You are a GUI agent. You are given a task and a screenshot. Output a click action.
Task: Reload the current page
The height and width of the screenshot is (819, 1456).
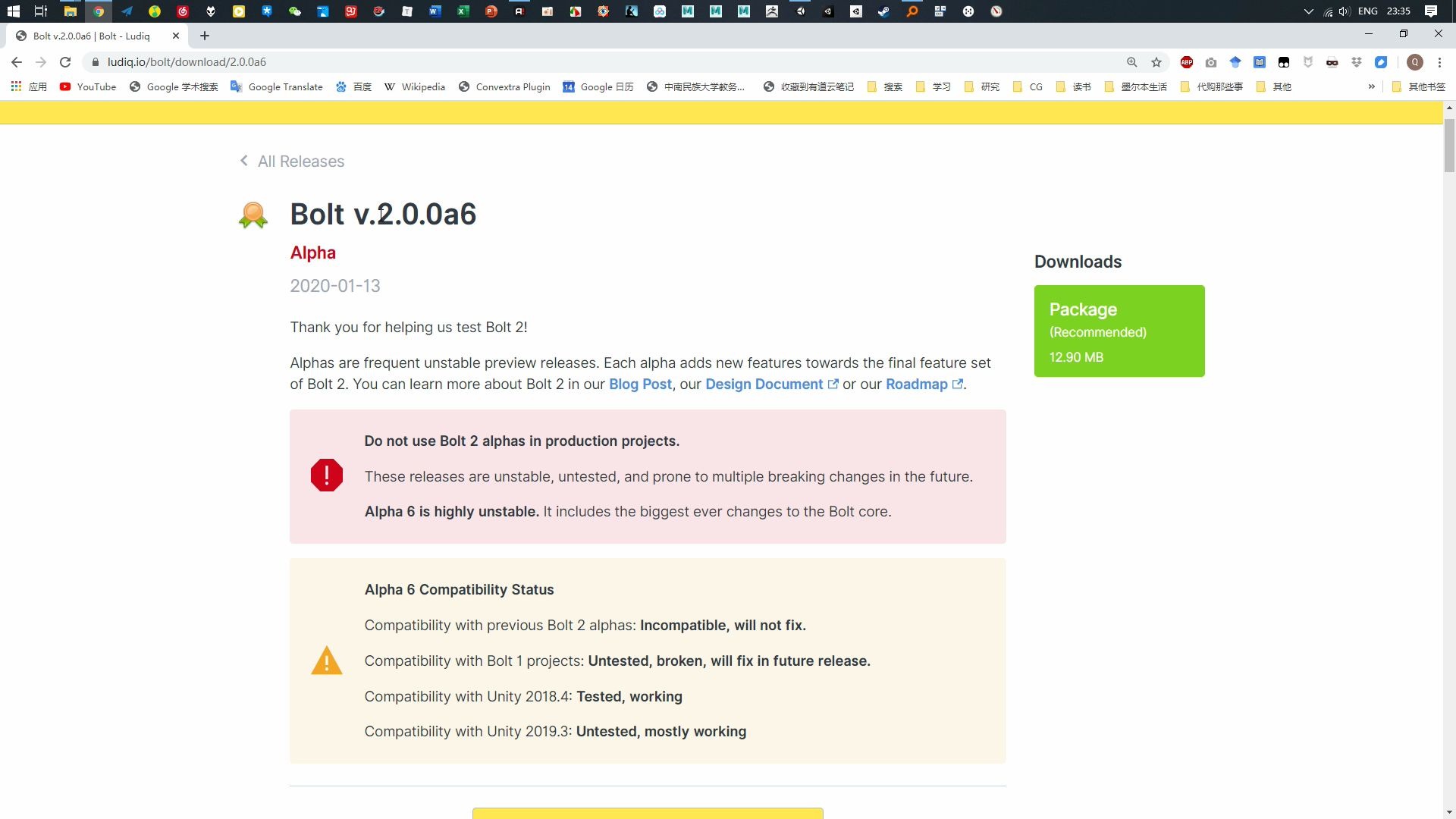click(65, 62)
